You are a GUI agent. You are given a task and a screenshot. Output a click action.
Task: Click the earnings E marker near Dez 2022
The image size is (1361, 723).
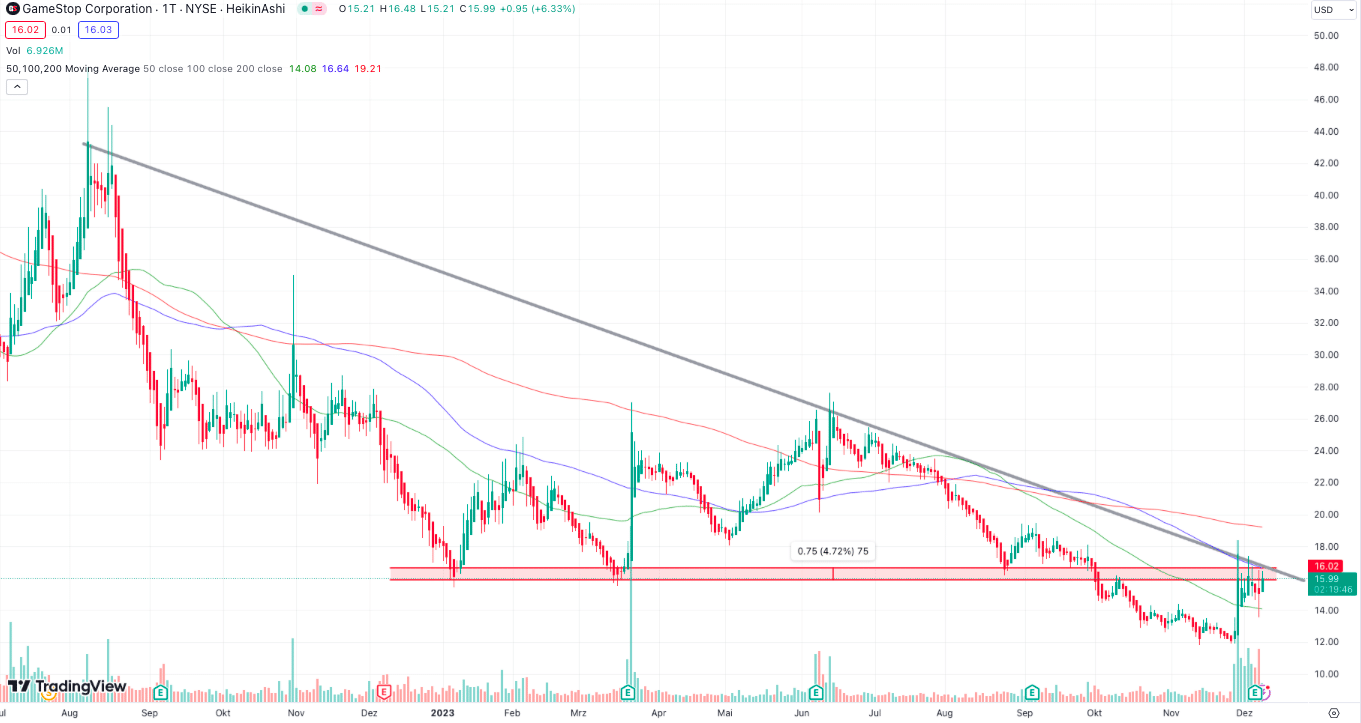[384, 691]
